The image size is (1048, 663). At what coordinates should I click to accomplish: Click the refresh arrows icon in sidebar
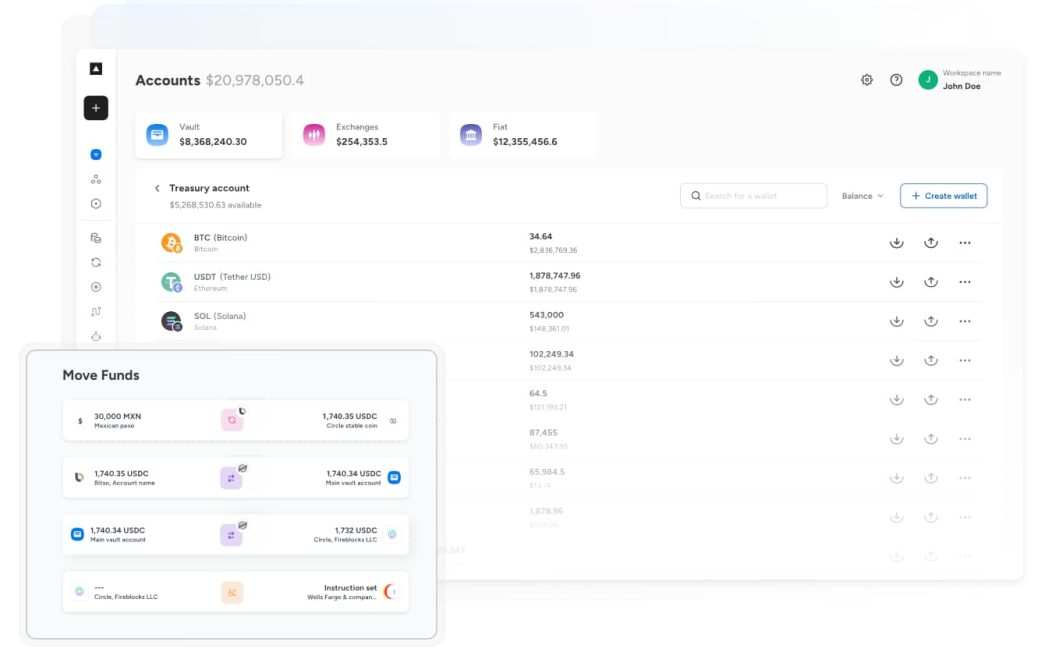point(96,263)
